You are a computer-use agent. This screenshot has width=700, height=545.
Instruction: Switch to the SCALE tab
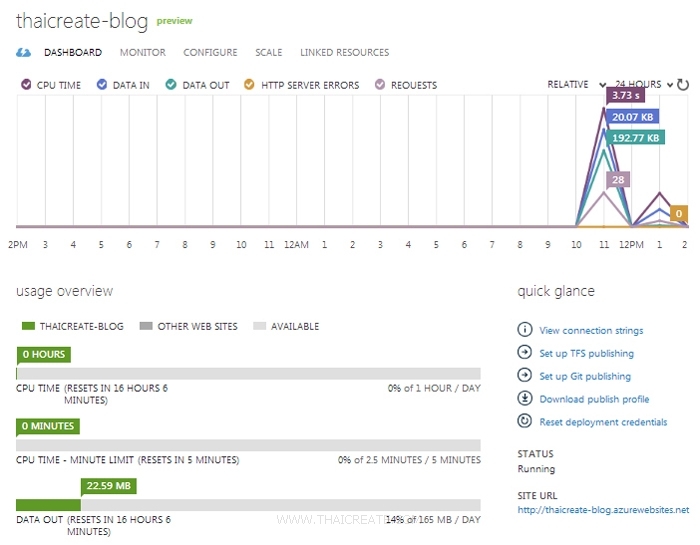tap(269, 53)
